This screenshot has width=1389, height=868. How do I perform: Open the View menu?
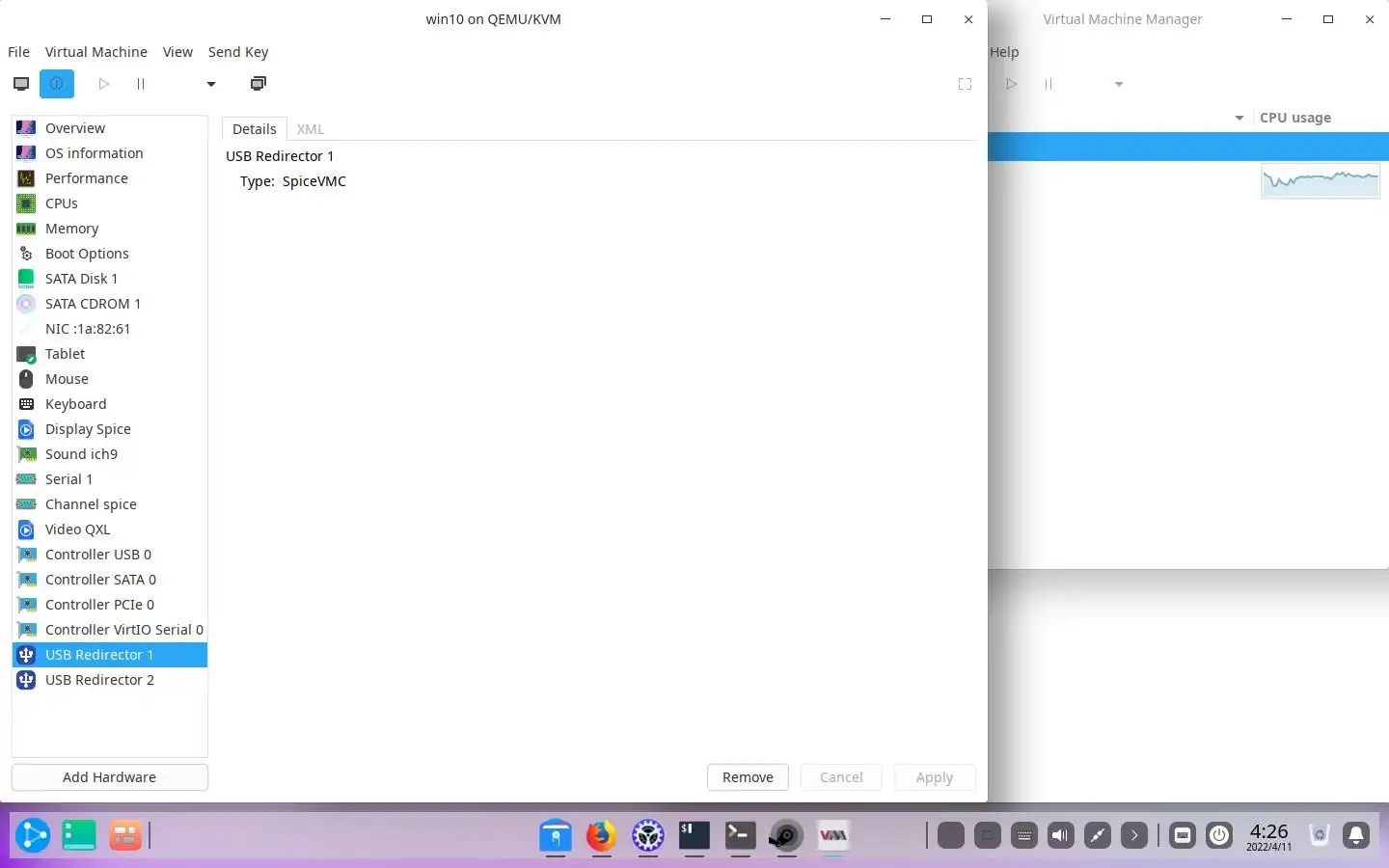177,52
